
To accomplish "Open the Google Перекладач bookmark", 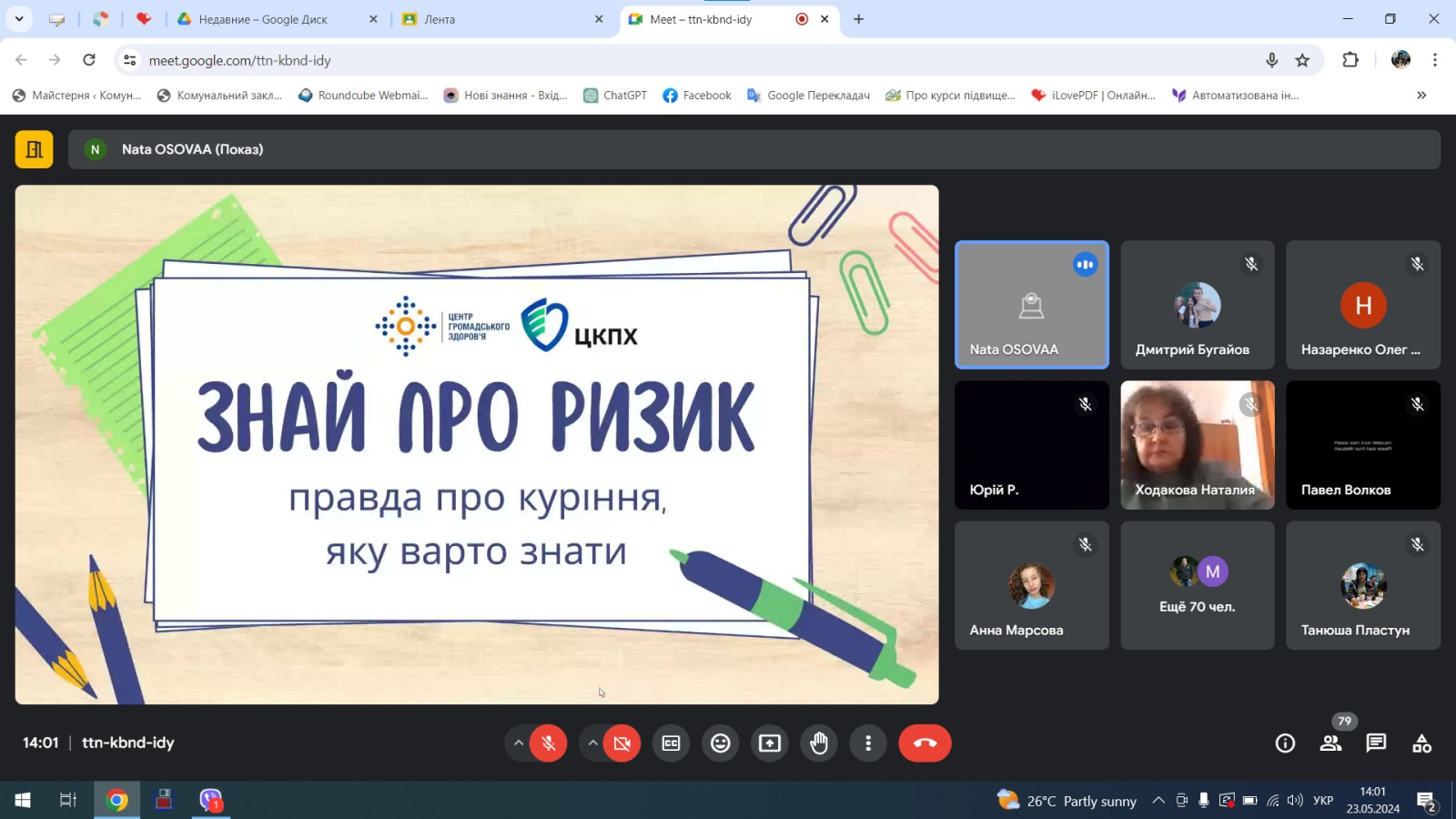I will click(x=808, y=96).
